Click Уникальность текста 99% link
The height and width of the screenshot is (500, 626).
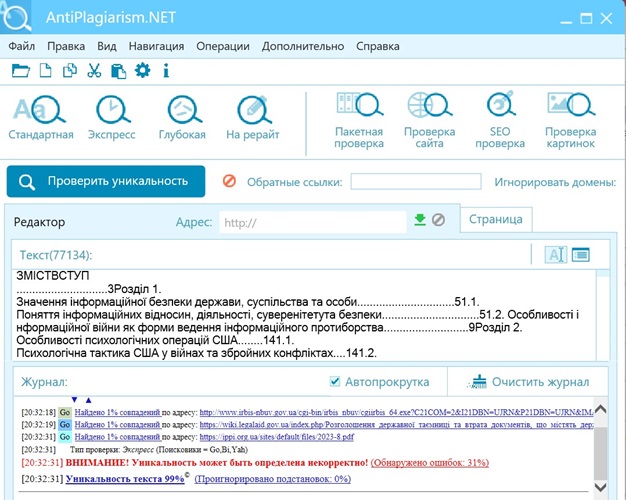coord(125,478)
